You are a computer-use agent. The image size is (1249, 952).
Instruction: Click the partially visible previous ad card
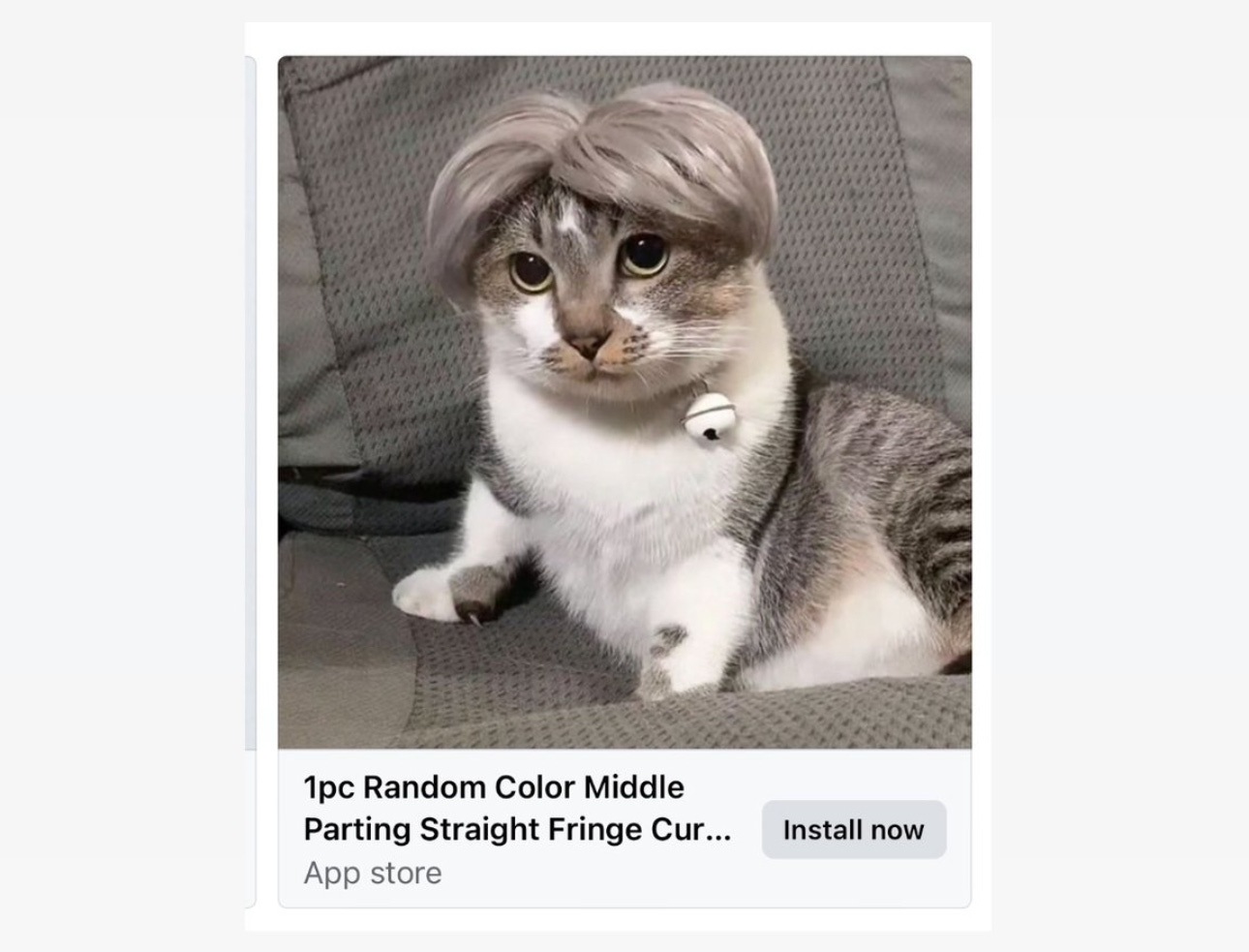tap(250, 482)
